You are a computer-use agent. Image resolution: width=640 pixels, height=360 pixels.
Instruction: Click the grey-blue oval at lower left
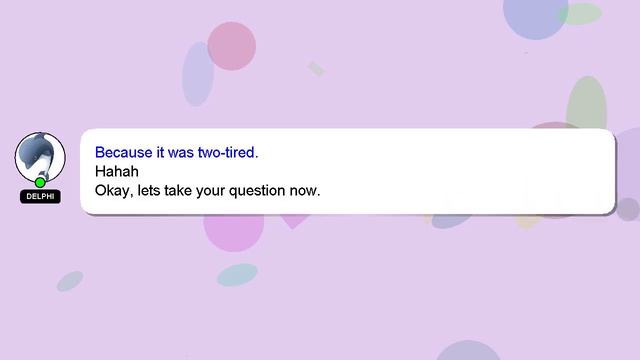point(70,281)
